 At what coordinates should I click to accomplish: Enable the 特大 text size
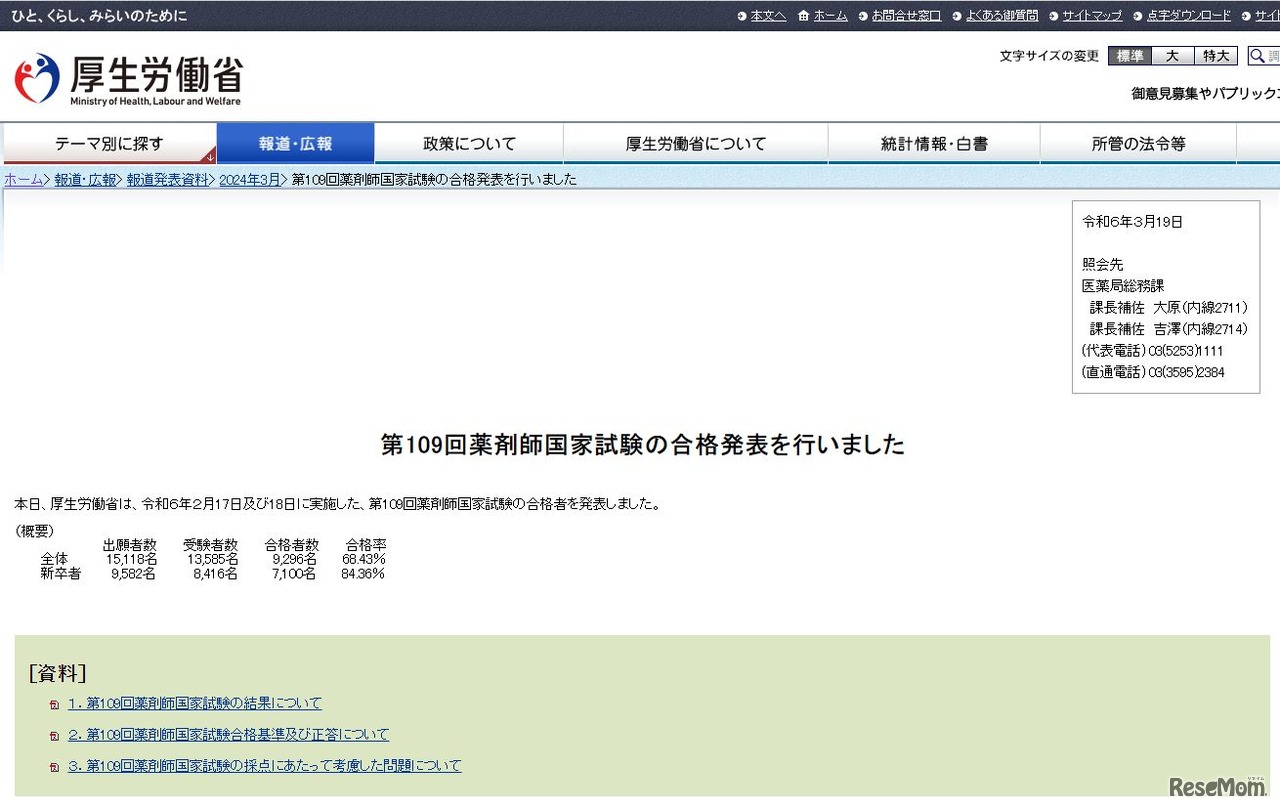[x=1216, y=56]
